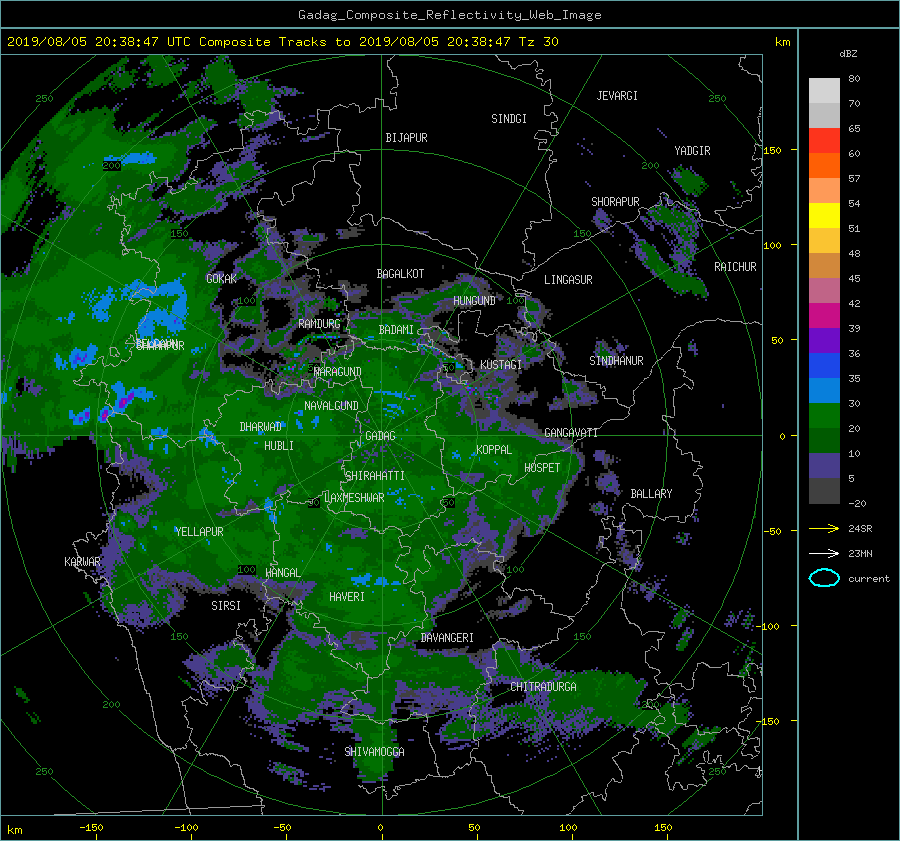Image resolution: width=900 pixels, height=841 pixels.
Task: Select the YADGIR city label
Action: click(x=692, y=151)
